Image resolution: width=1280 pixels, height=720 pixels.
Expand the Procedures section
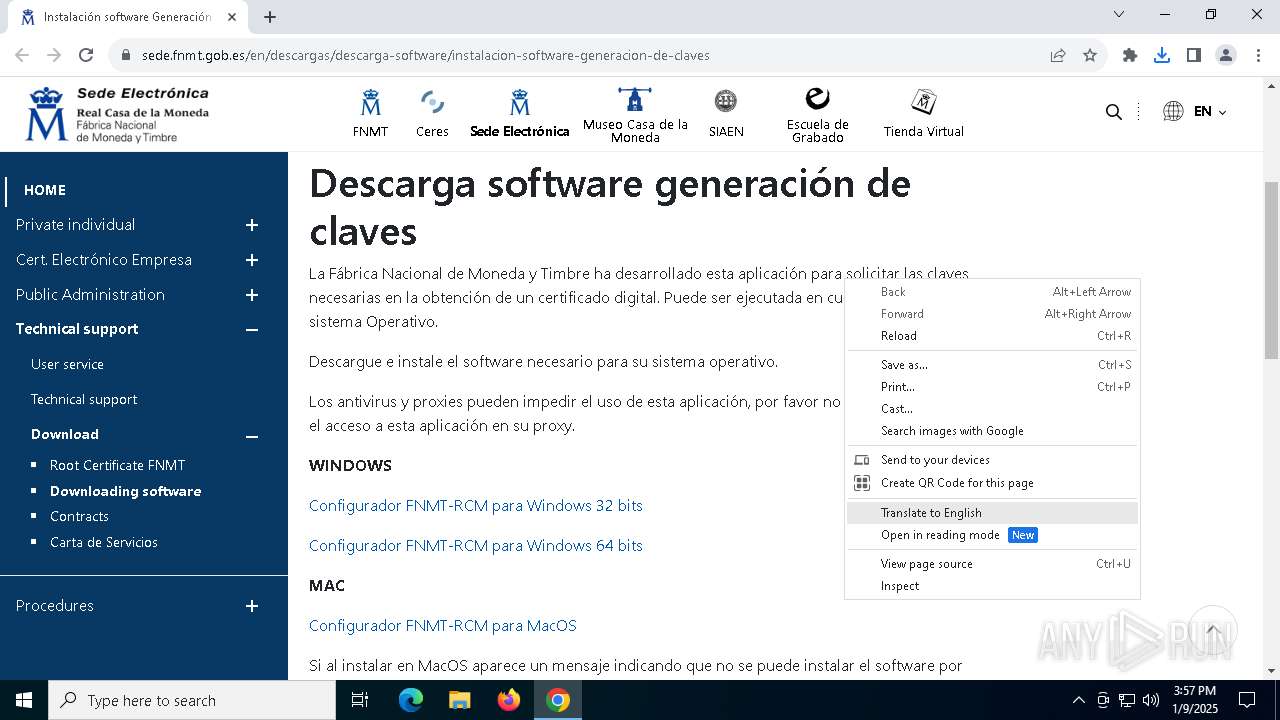tap(252, 606)
